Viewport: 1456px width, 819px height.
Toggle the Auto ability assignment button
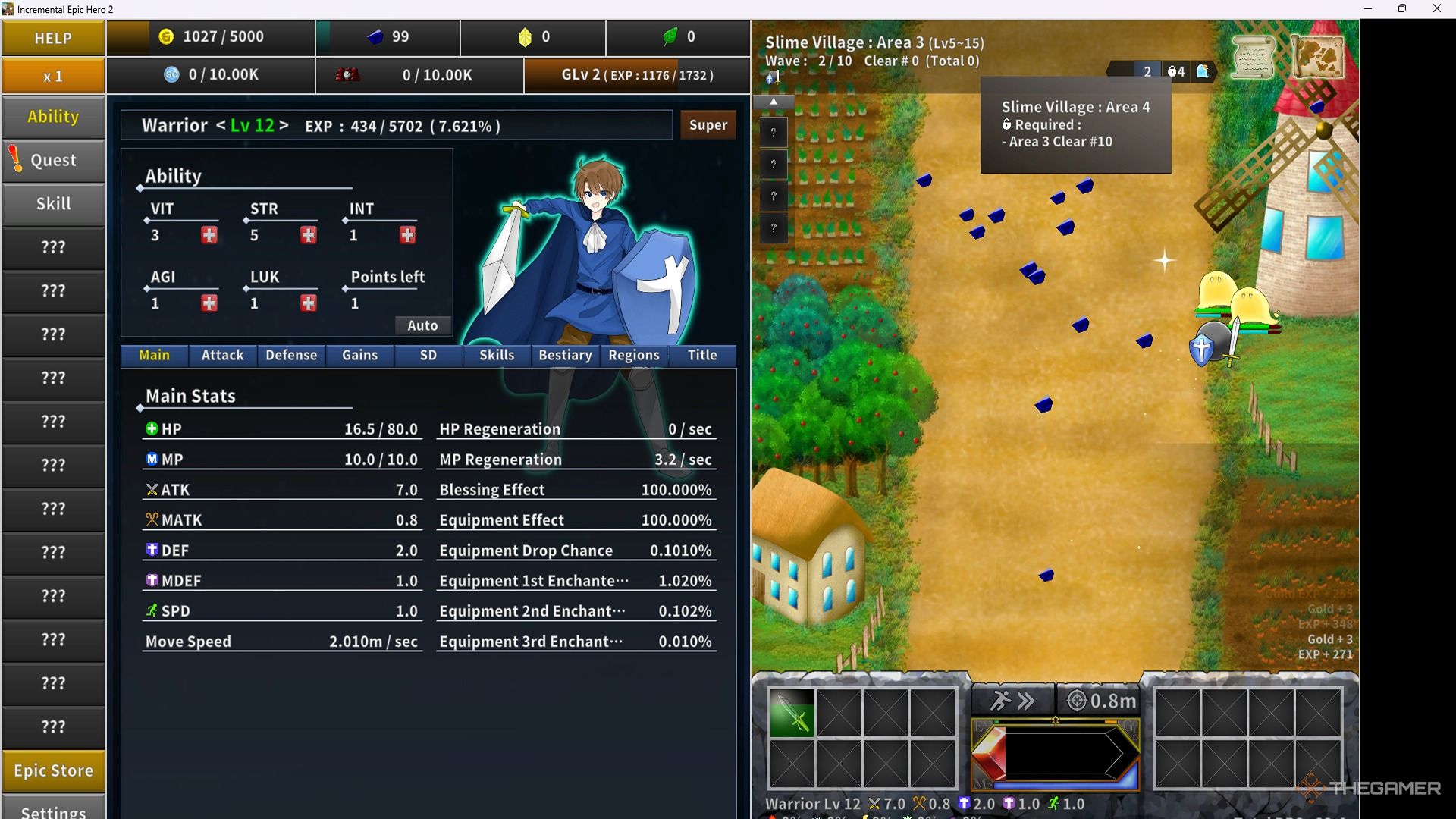tap(421, 324)
